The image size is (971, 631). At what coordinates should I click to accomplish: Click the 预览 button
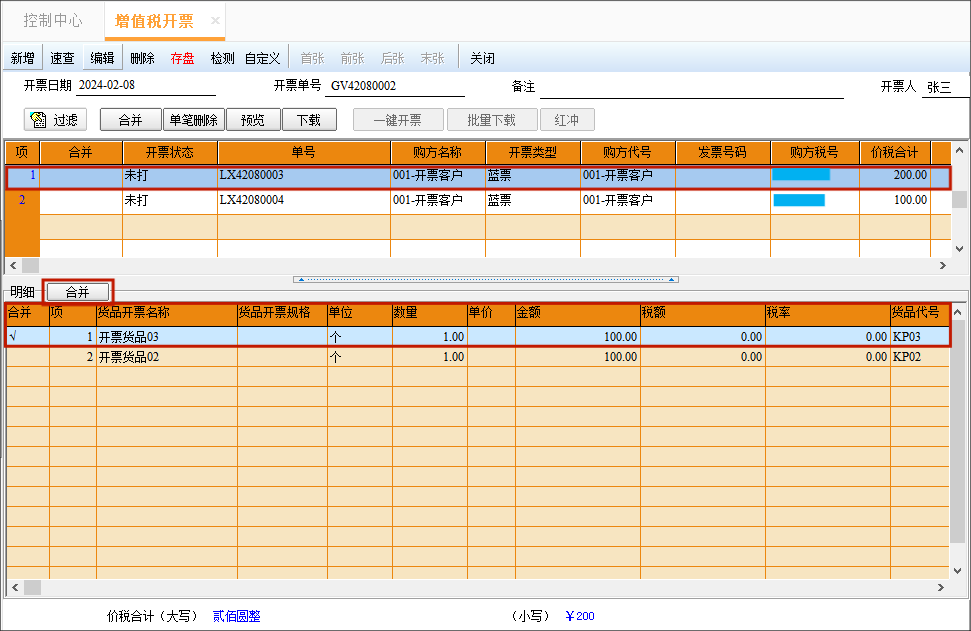253,120
